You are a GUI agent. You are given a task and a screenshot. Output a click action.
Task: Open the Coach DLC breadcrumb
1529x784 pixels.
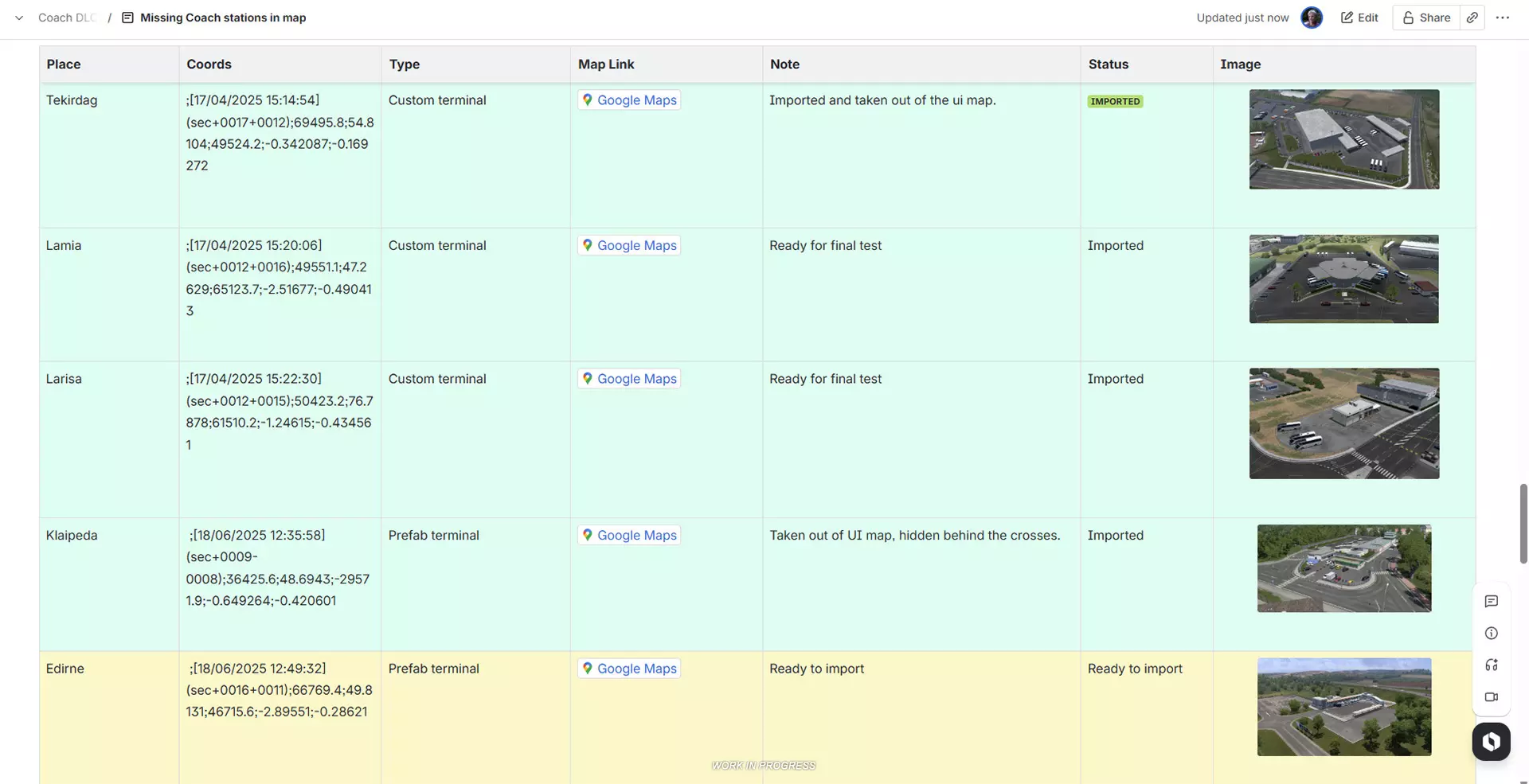click(x=68, y=18)
